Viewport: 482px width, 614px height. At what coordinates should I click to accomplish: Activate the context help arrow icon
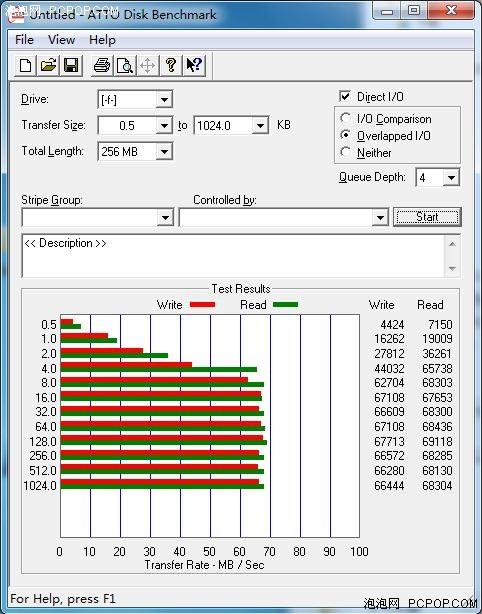tap(194, 65)
